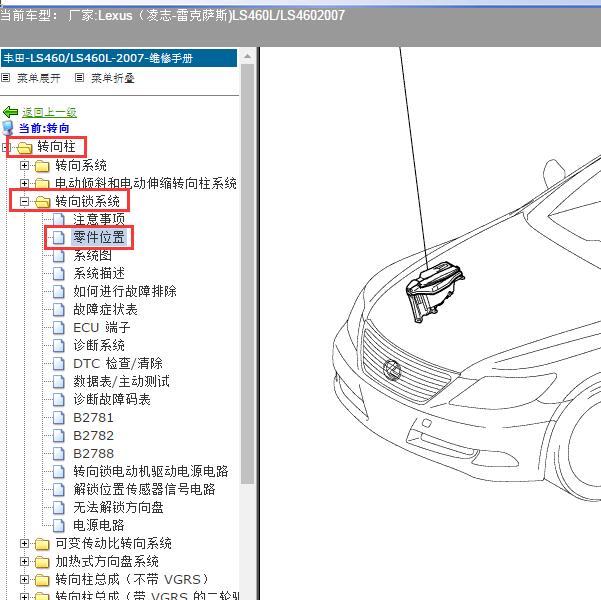This screenshot has height=600, width=601.
Task: Click the green back arrow icon
Action: pyautogui.click(x=10, y=112)
